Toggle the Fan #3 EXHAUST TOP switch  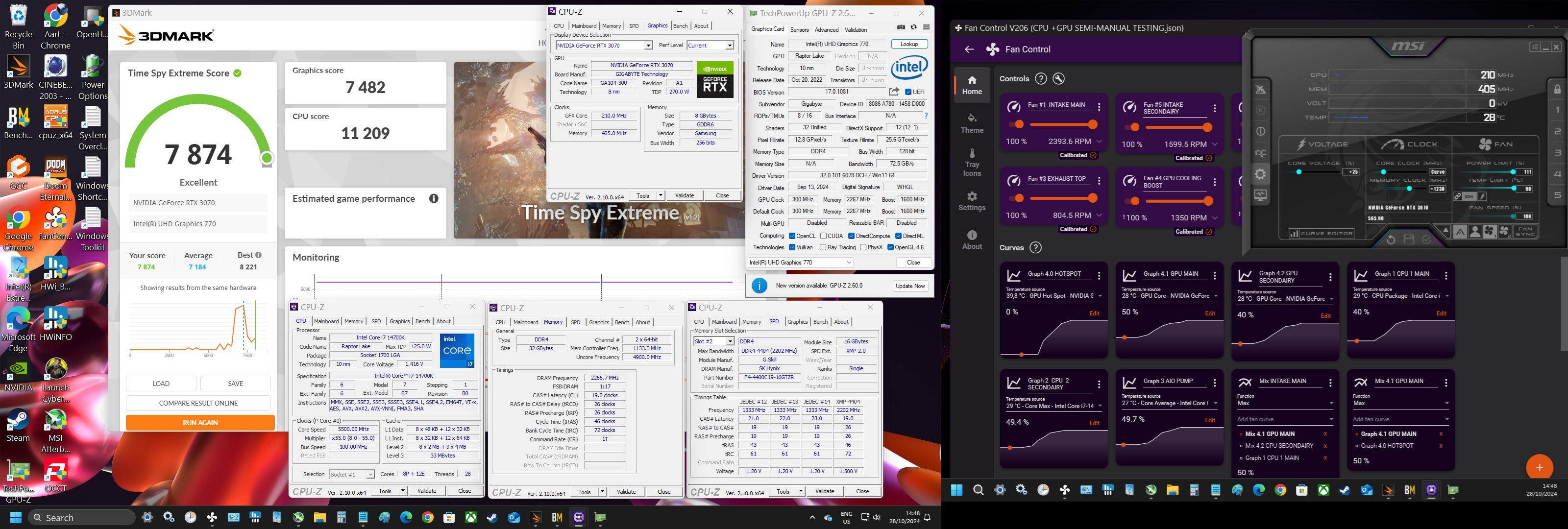1016,198
